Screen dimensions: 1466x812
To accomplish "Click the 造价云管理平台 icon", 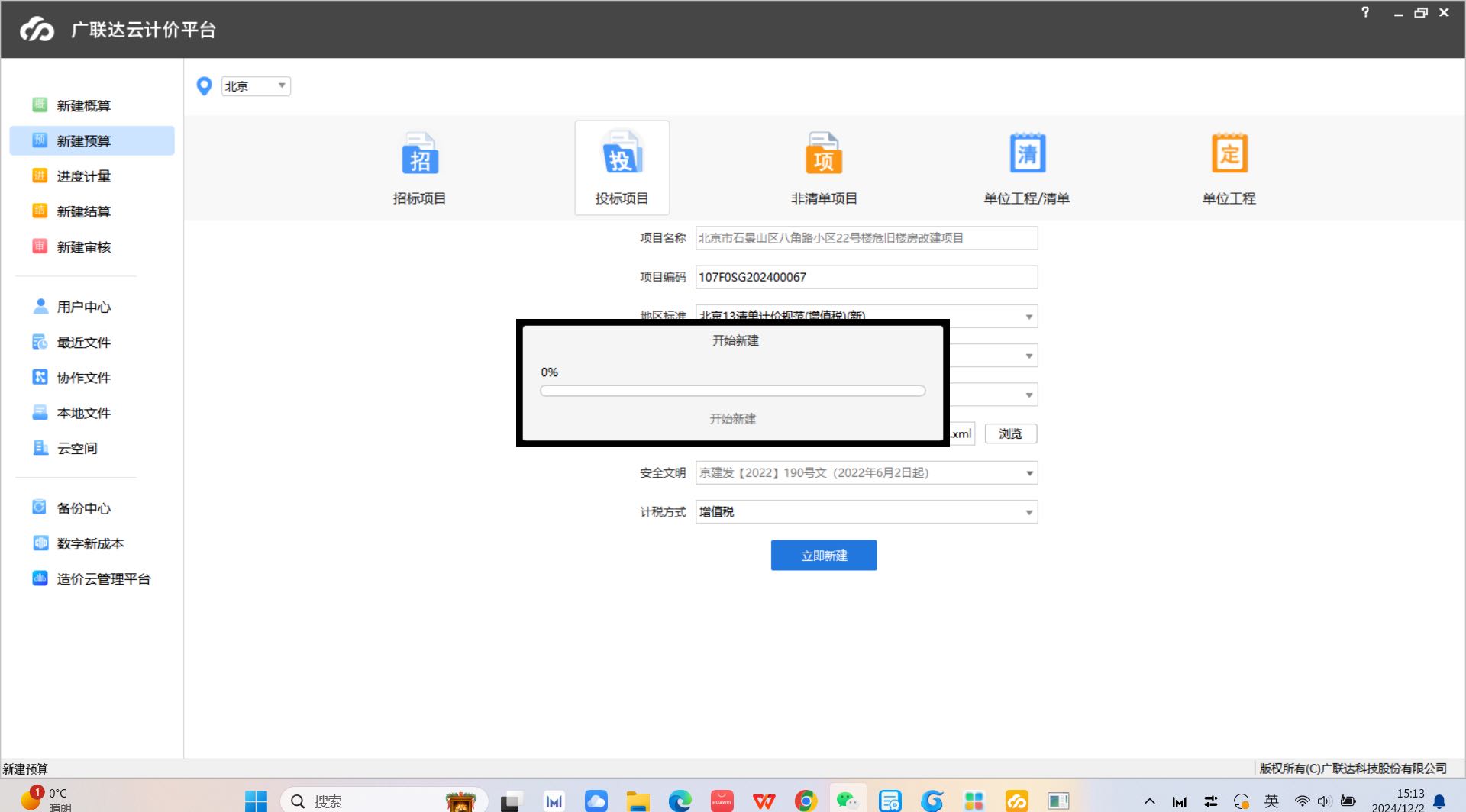I will pyautogui.click(x=40, y=578).
